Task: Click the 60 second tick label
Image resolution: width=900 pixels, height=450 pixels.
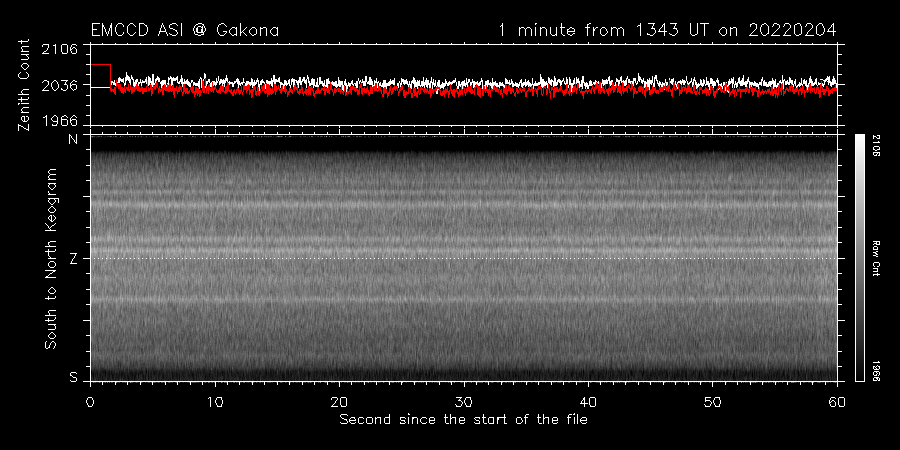Action: (837, 401)
